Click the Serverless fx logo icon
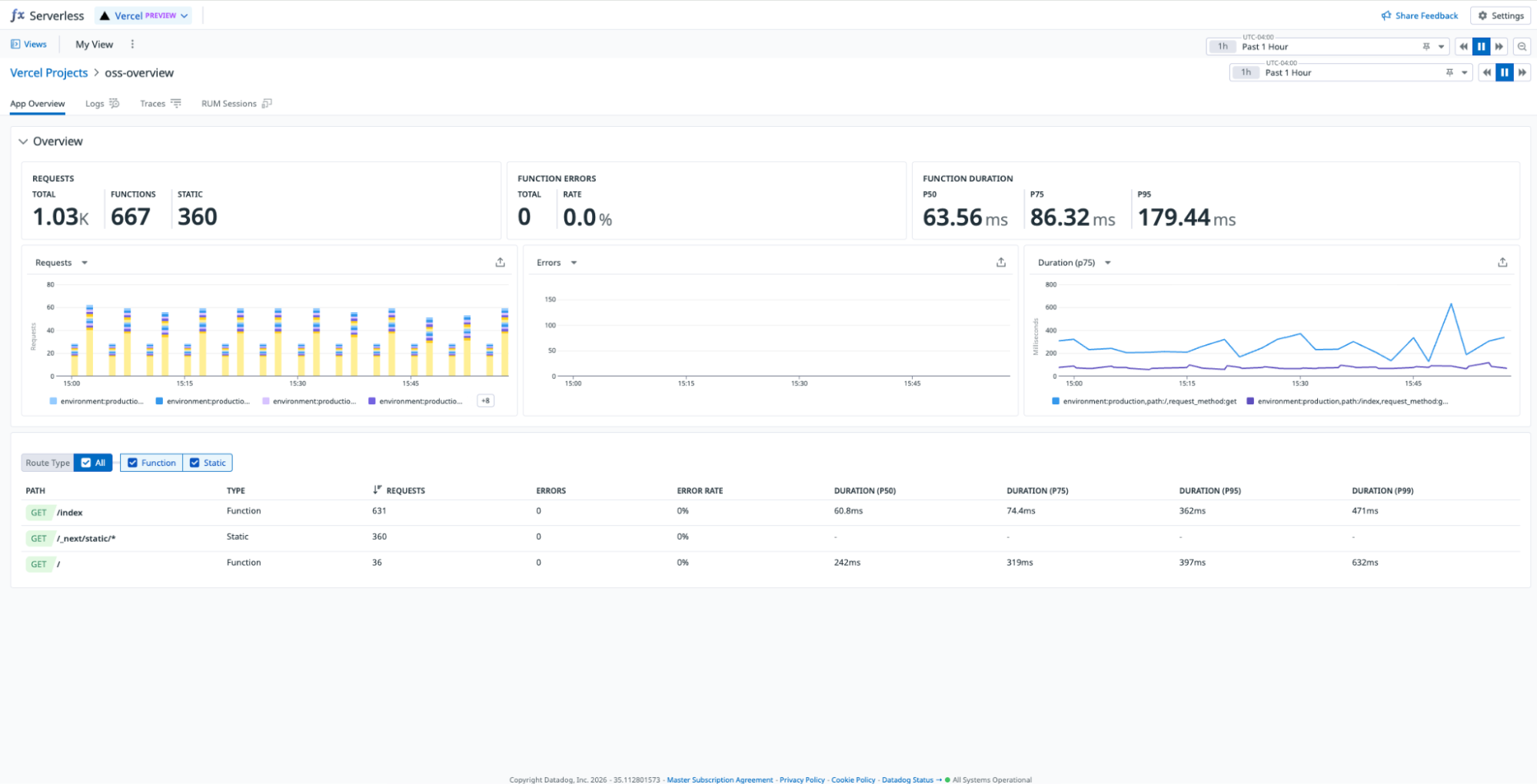 pos(17,15)
